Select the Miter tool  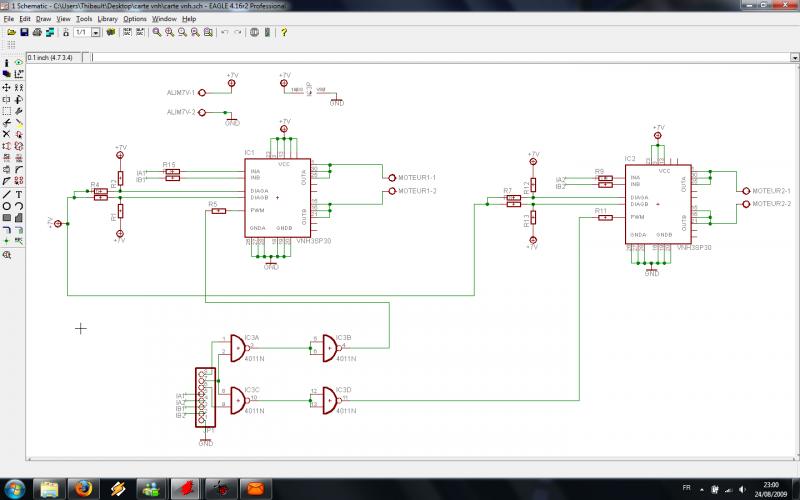tap(19, 169)
